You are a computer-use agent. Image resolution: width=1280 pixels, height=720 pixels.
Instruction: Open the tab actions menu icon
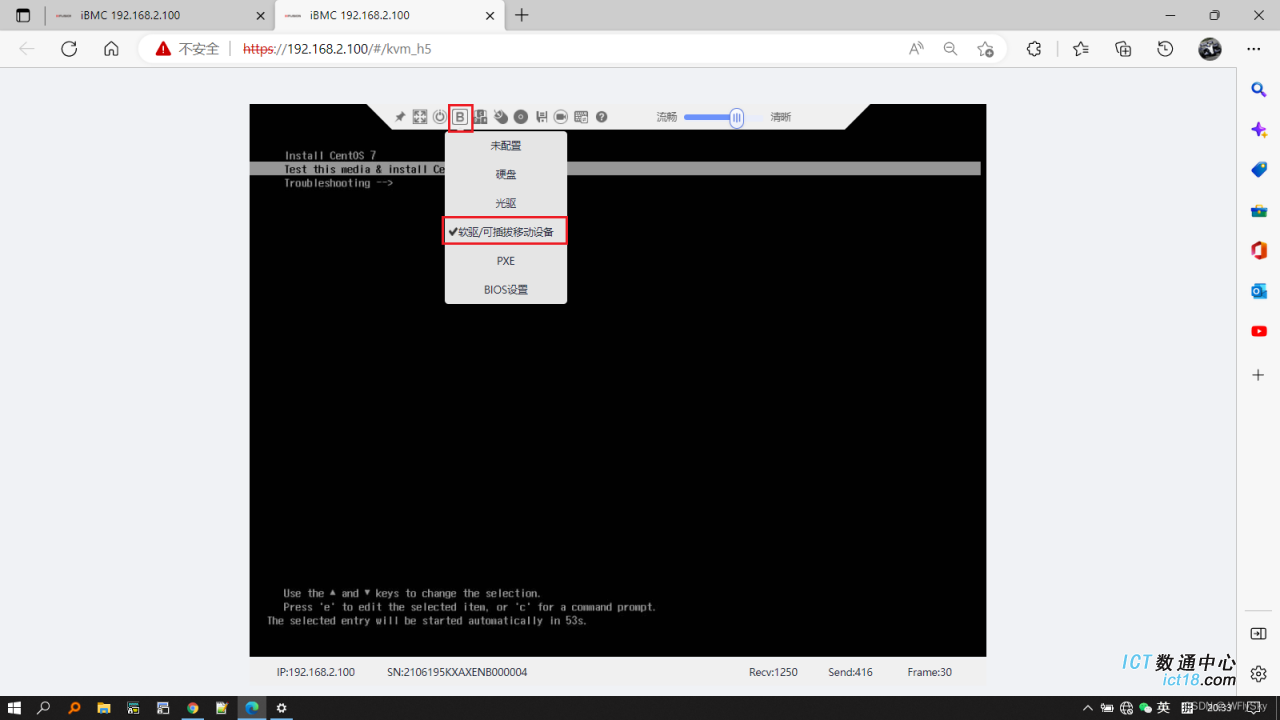point(23,16)
